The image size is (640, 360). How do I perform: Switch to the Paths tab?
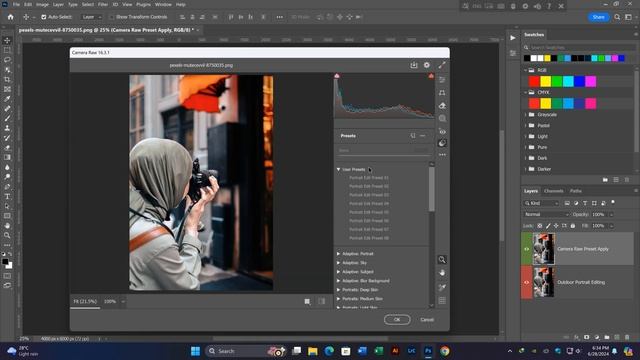point(576,191)
